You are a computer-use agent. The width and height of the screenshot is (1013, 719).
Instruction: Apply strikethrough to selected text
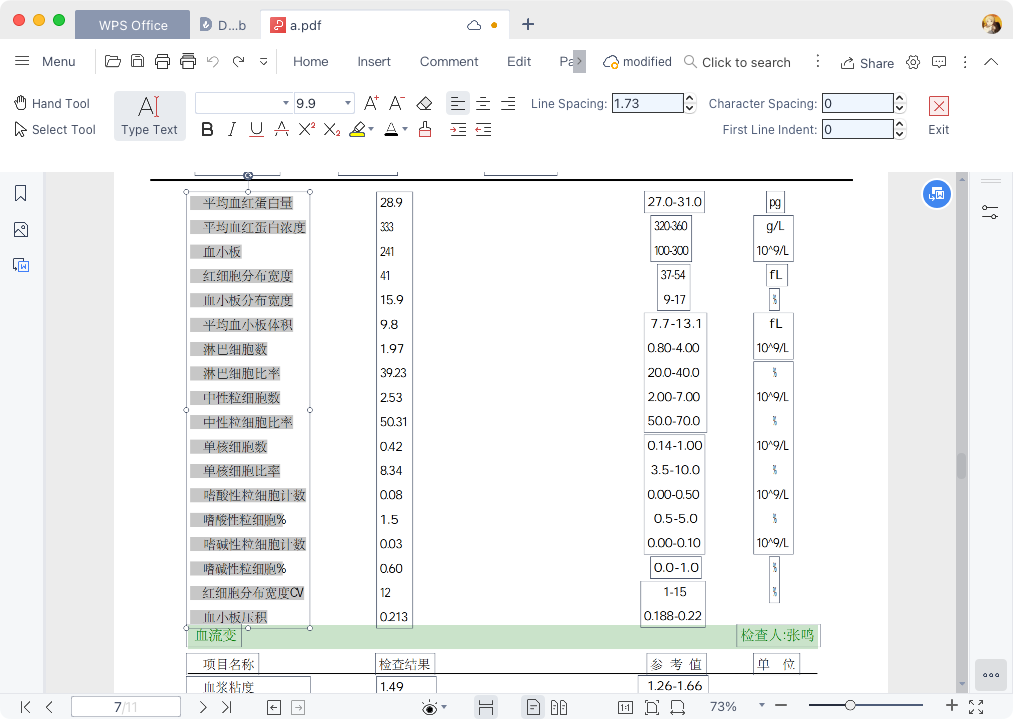(281, 129)
